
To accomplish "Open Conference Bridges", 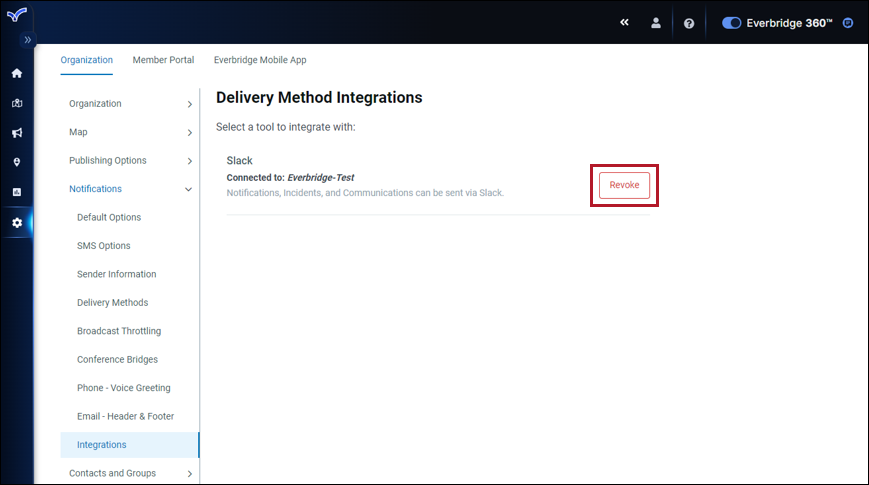I will tap(117, 359).
